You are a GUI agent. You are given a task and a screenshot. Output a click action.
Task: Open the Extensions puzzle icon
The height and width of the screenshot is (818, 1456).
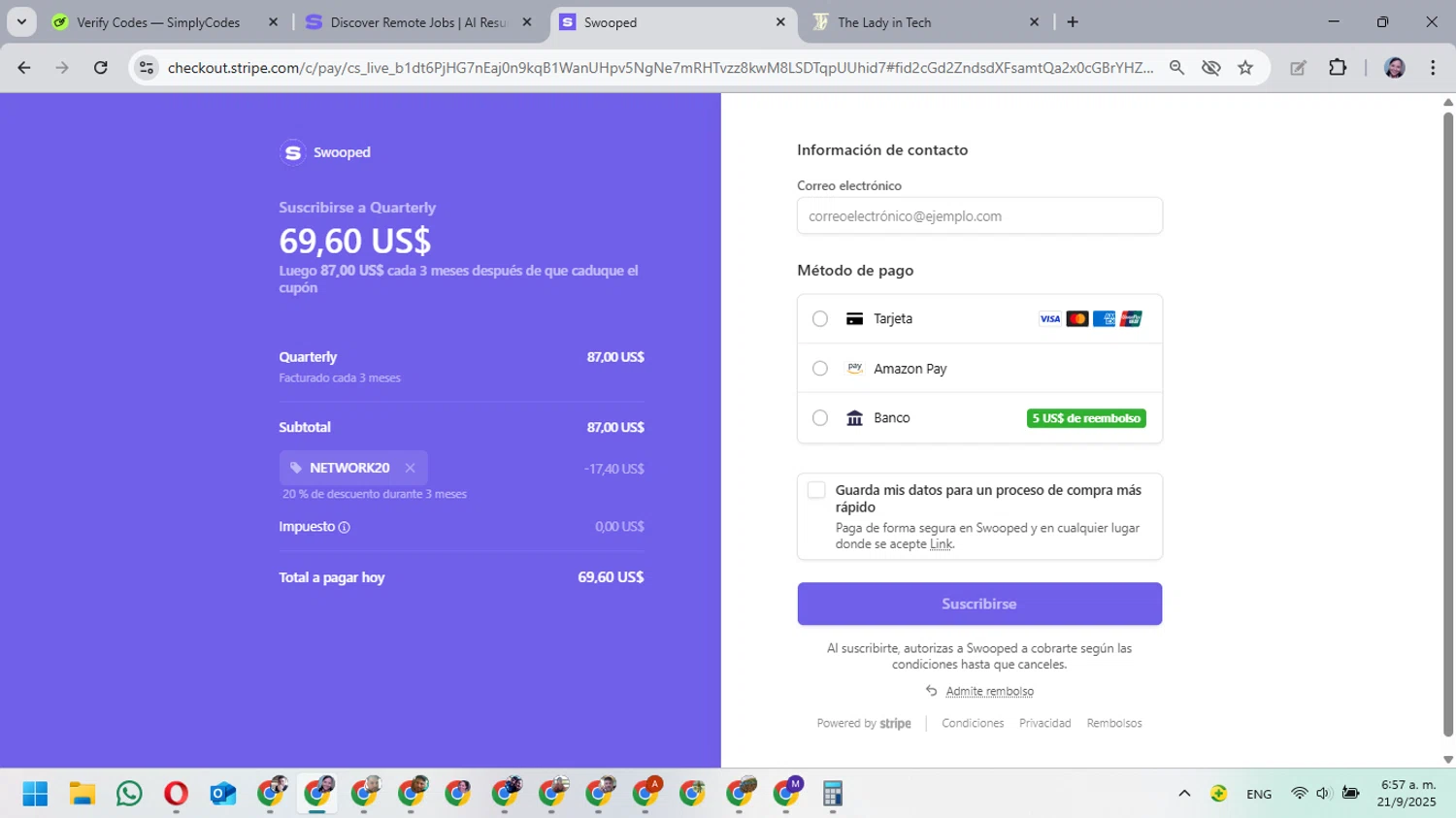[1338, 68]
